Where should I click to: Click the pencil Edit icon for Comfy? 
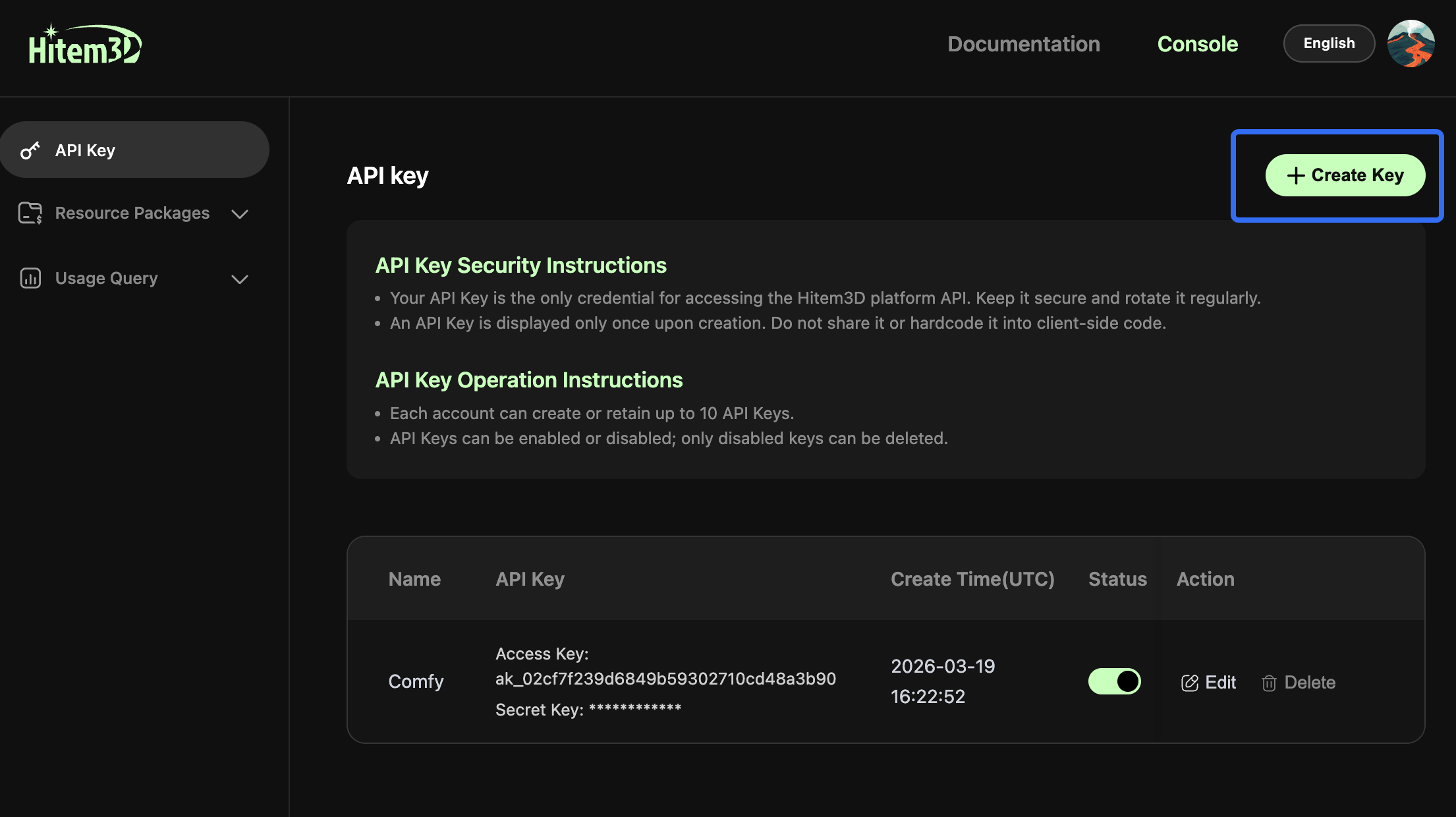coord(1190,683)
